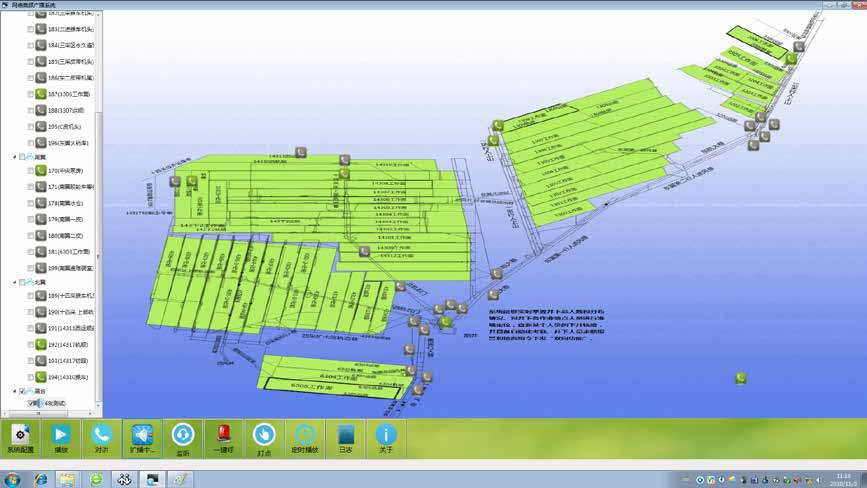Viewport: 867px width, 488px height.
Task: Click the device tree vertical scrollbar
Action: click(x=99, y=257)
